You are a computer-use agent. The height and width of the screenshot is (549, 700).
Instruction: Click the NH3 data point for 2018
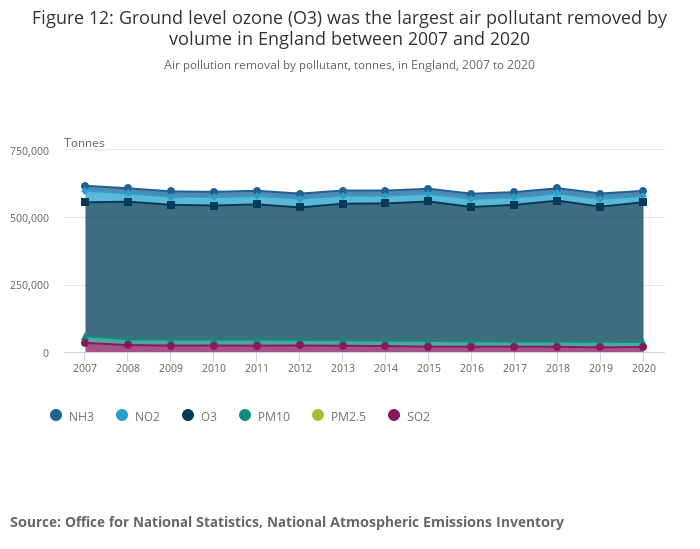pyautogui.click(x=557, y=188)
